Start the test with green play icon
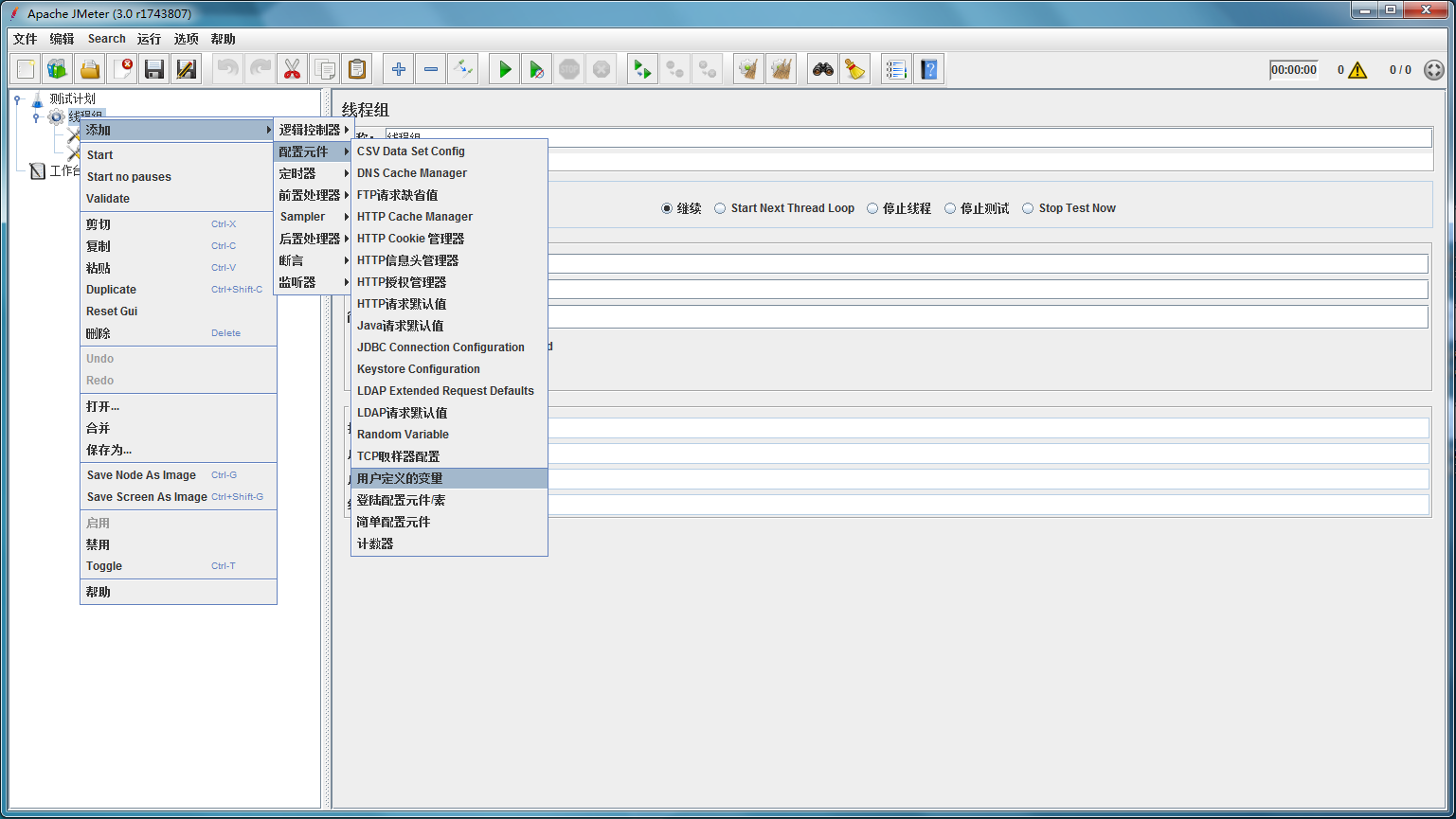This screenshot has height=819, width=1456. pos(505,69)
